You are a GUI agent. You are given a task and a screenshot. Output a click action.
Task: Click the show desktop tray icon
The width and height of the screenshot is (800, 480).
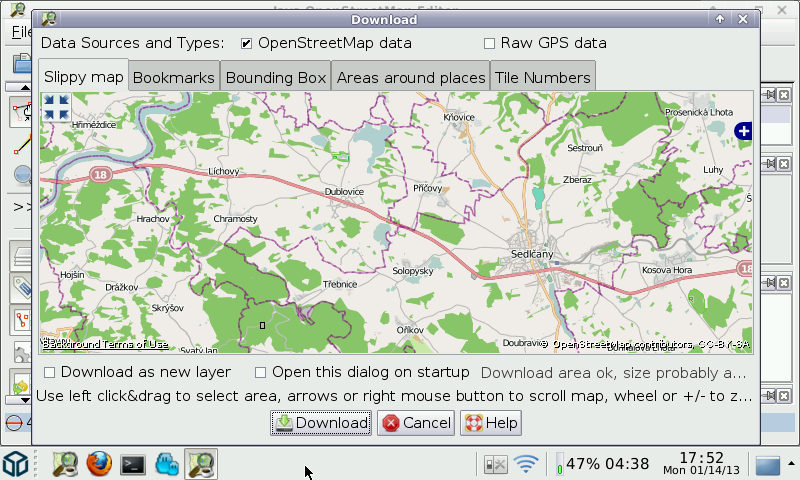pyautogui.click(x=768, y=465)
